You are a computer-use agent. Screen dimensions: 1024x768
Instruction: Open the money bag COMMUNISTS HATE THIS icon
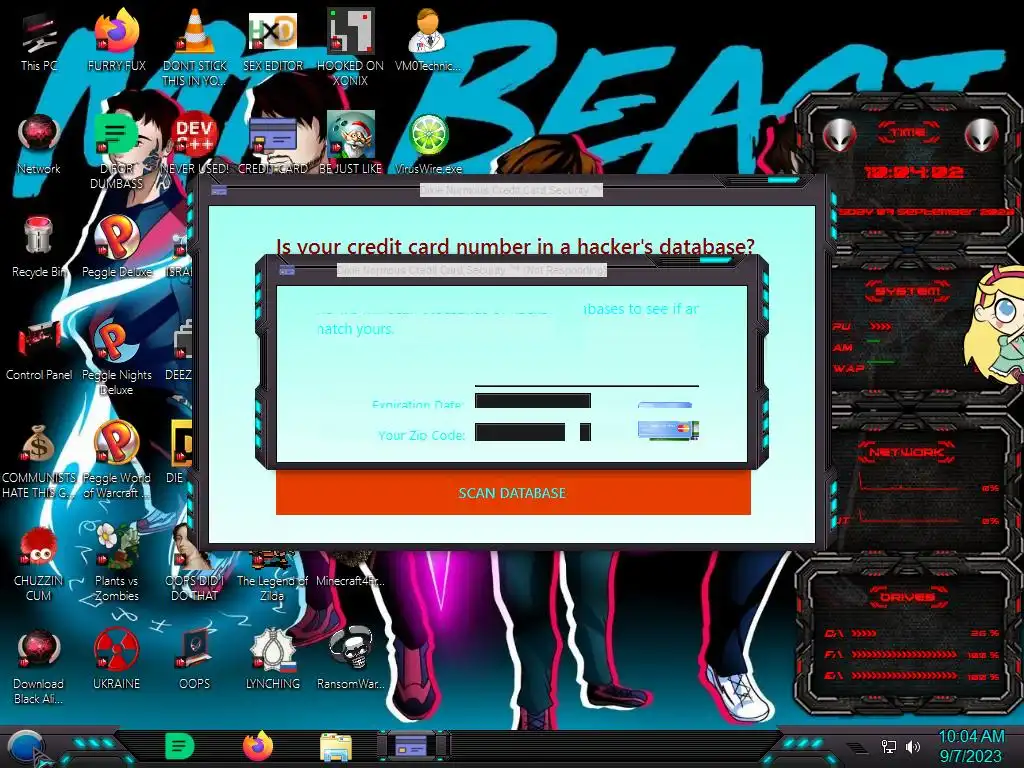tap(39, 460)
